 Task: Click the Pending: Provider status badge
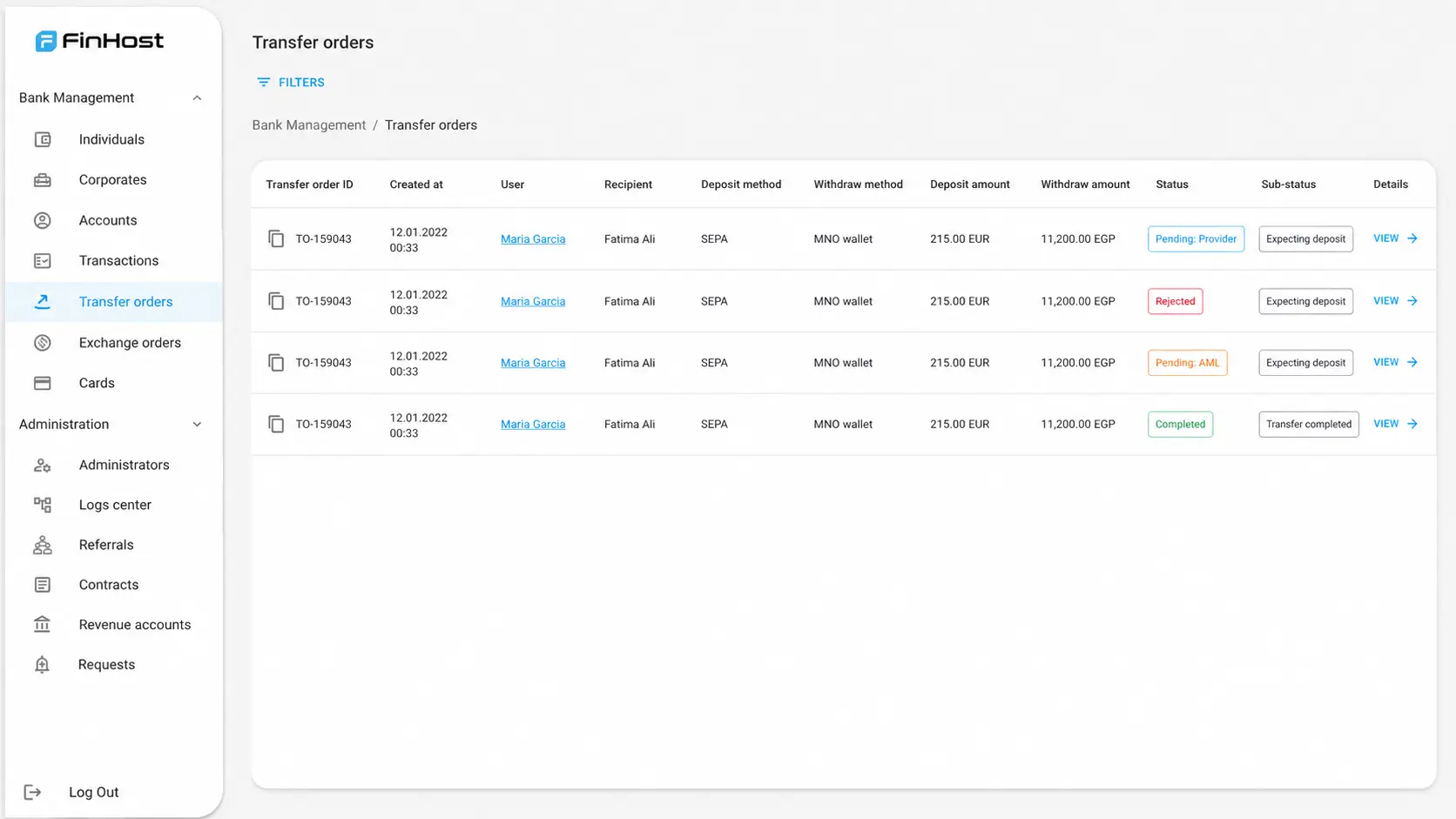click(x=1196, y=239)
